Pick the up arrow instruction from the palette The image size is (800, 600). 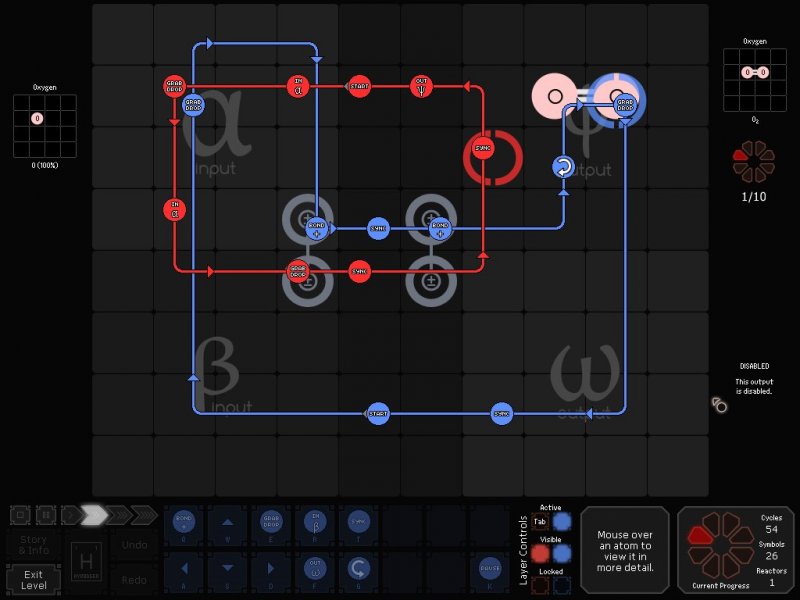[x=228, y=524]
